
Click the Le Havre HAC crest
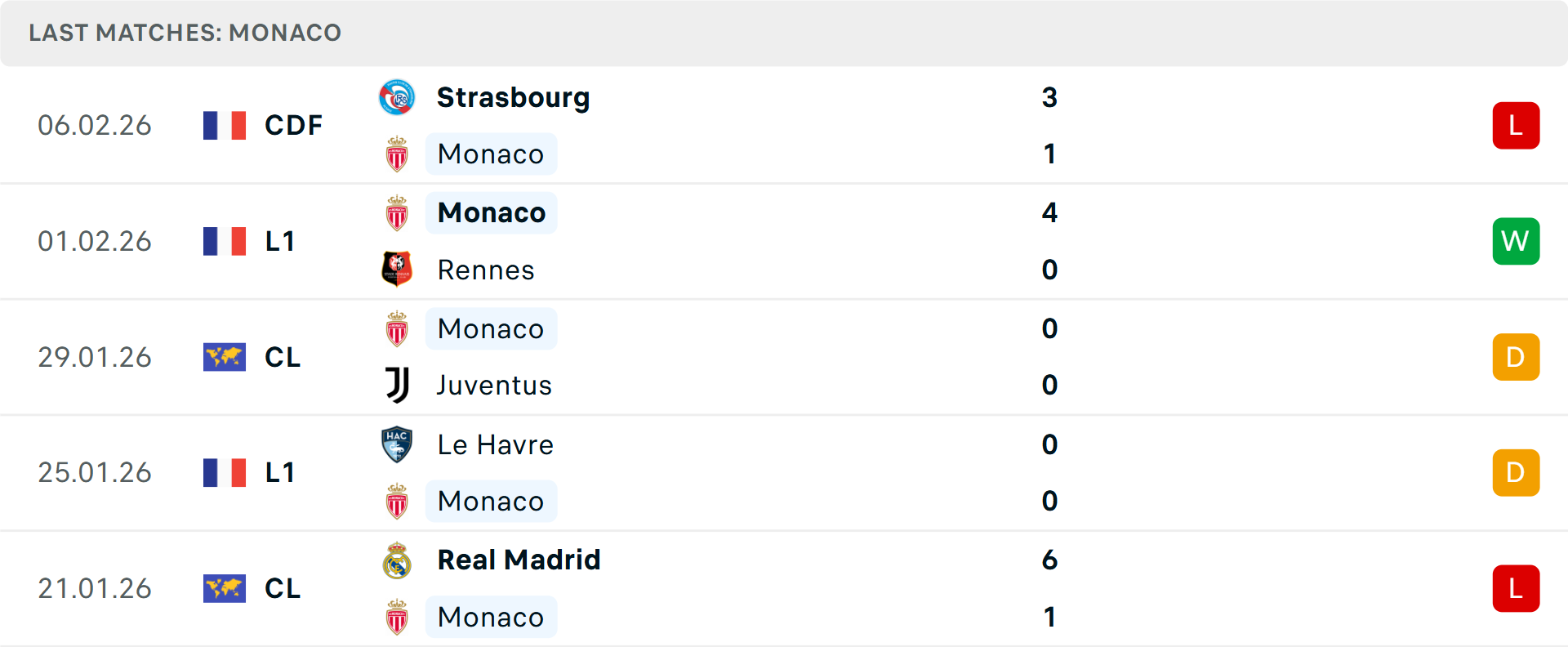[397, 444]
